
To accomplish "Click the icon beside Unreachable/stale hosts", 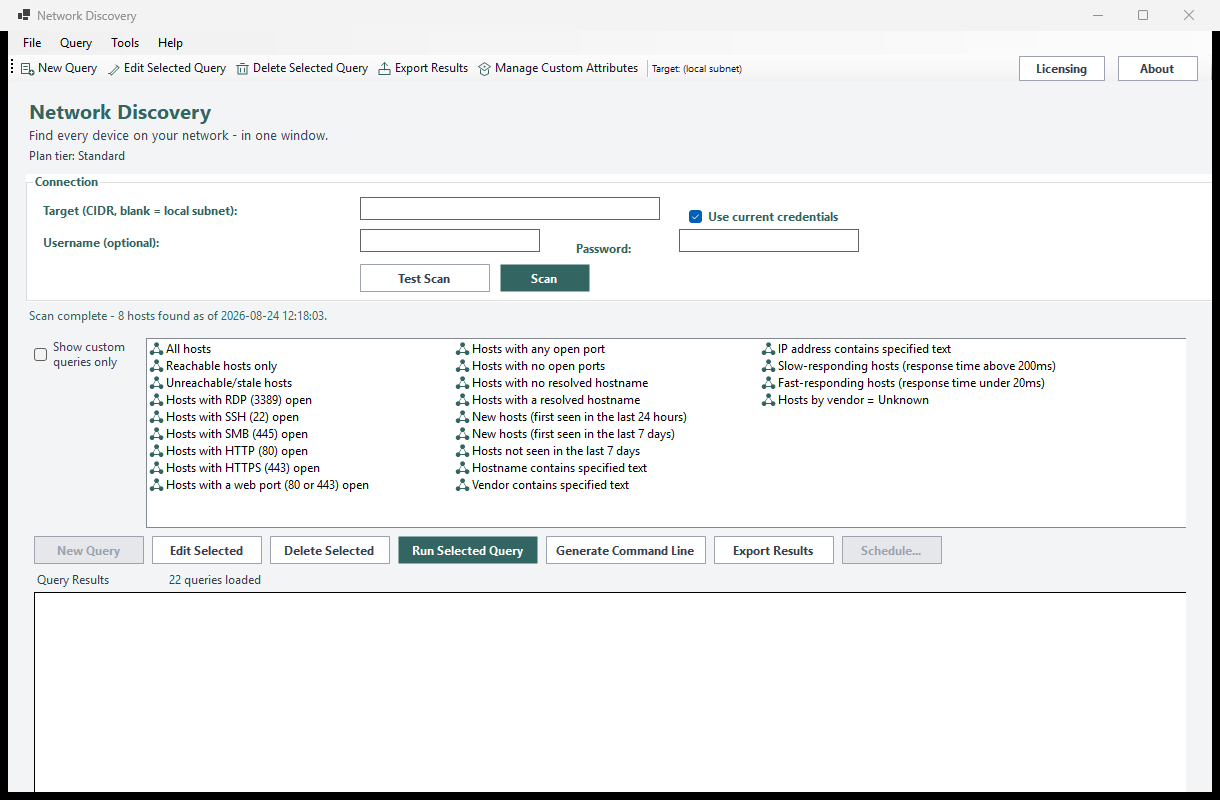I will tap(157, 383).
